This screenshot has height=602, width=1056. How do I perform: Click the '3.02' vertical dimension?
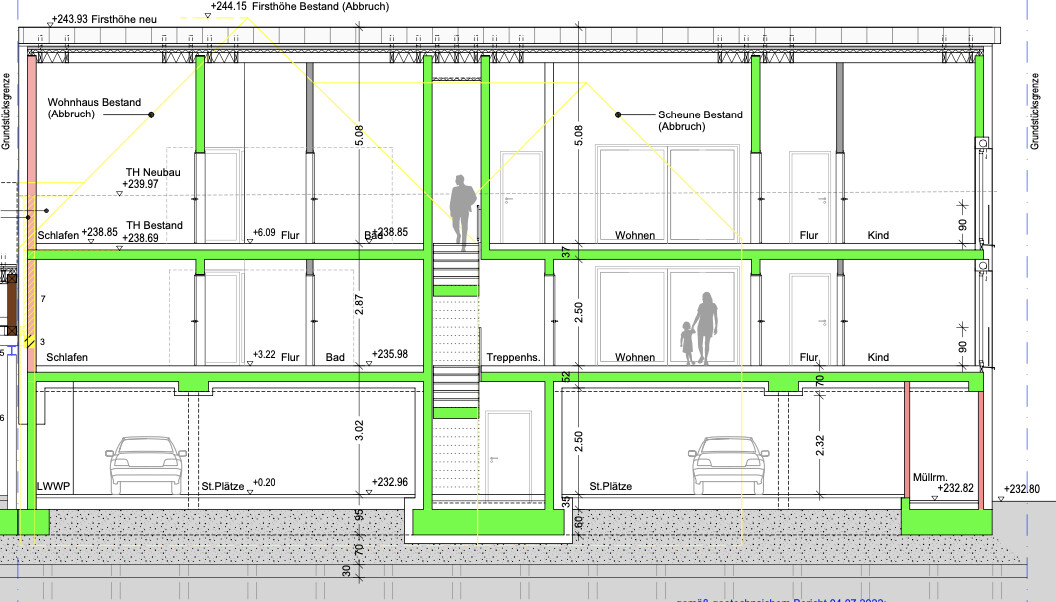pos(360,430)
